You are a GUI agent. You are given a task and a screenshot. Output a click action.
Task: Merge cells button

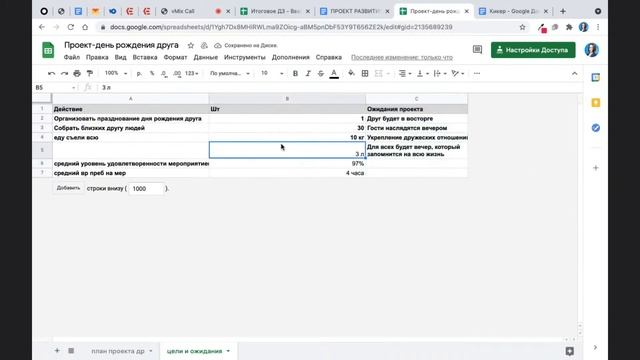(379, 73)
